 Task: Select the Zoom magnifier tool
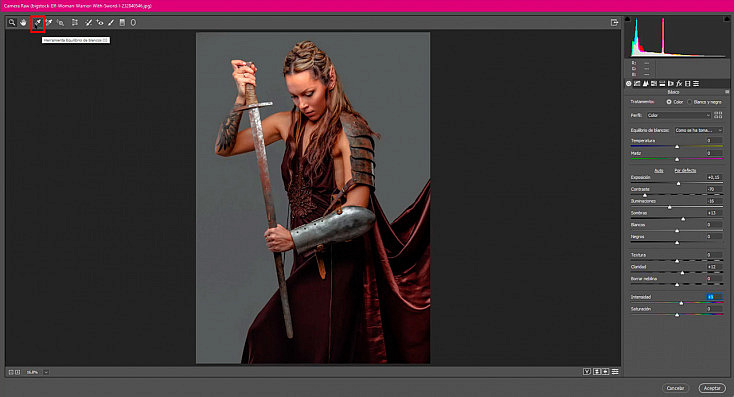(x=12, y=22)
